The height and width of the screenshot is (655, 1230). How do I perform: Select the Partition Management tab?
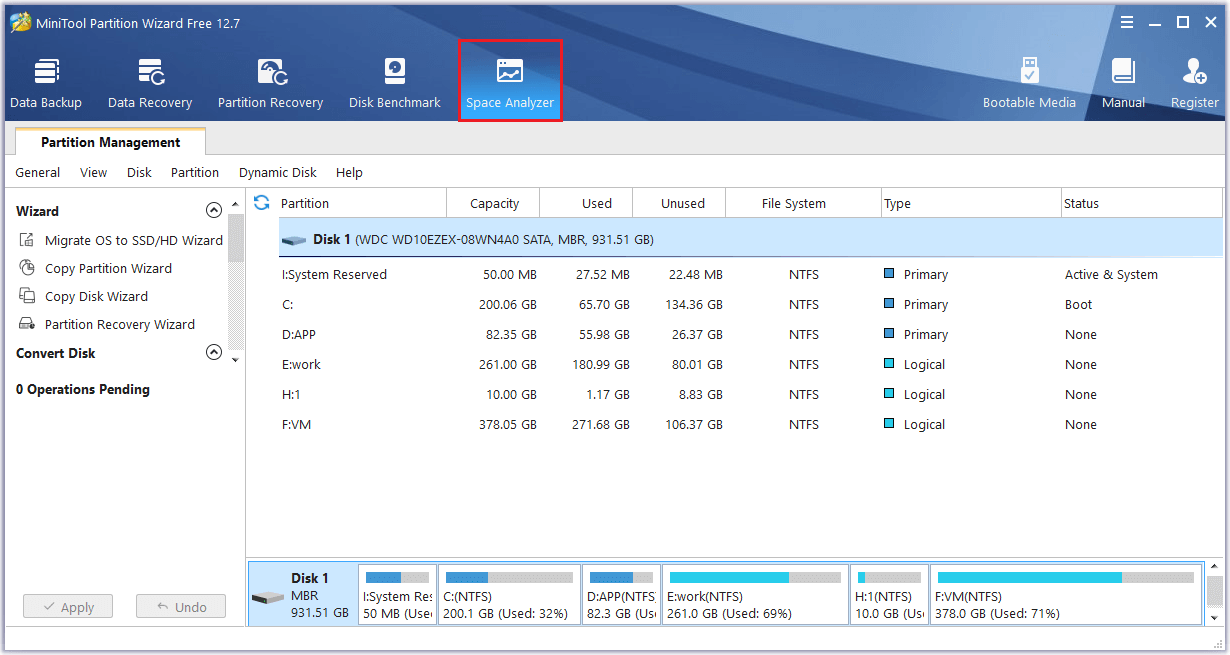click(x=110, y=142)
